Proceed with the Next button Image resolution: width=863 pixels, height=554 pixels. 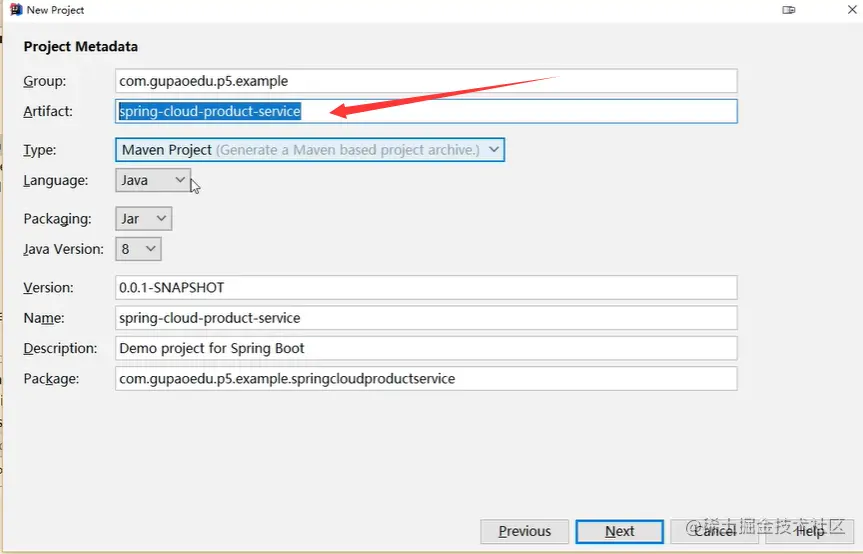click(620, 531)
